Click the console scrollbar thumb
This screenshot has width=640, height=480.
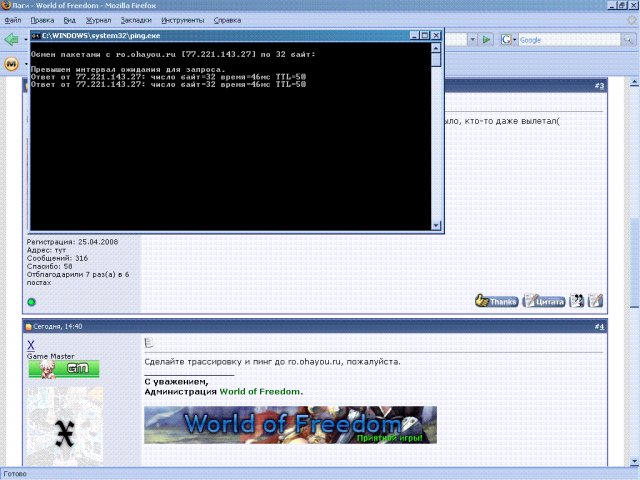click(436, 60)
